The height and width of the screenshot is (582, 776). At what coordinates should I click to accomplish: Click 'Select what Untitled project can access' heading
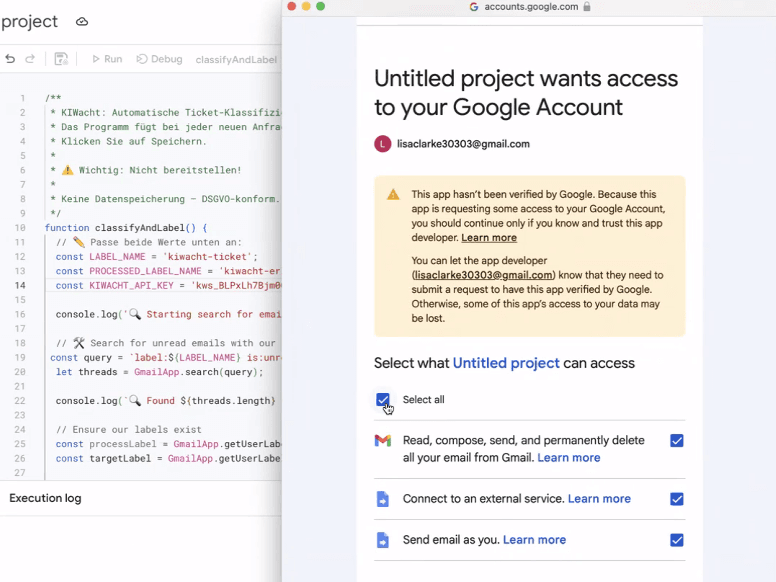tap(504, 363)
